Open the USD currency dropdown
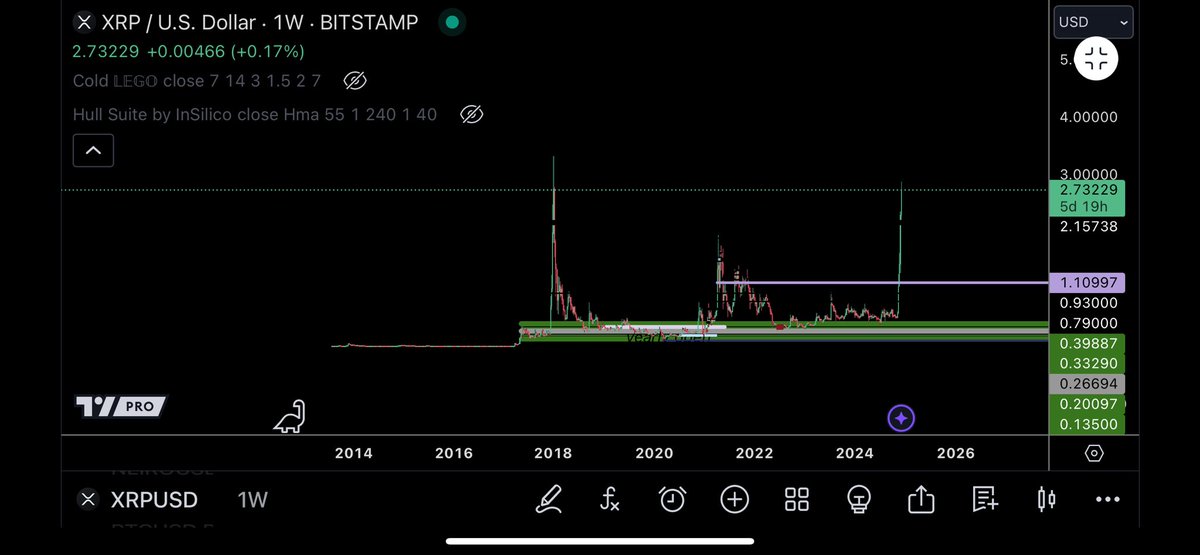 click(x=1094, y=21)
